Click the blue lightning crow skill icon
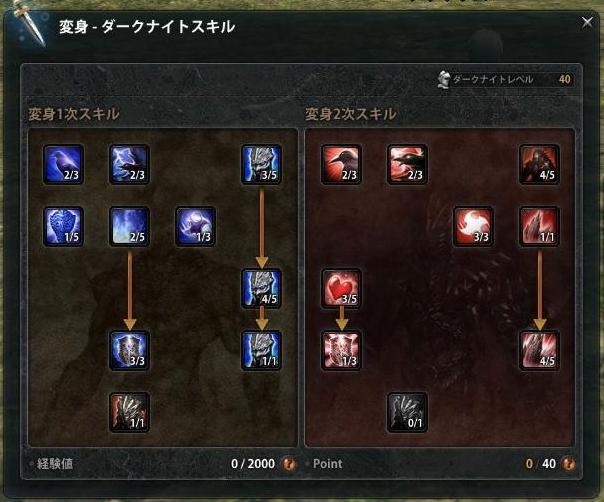The width and height of the screenshot is (604, 502). tap(129, 165)
